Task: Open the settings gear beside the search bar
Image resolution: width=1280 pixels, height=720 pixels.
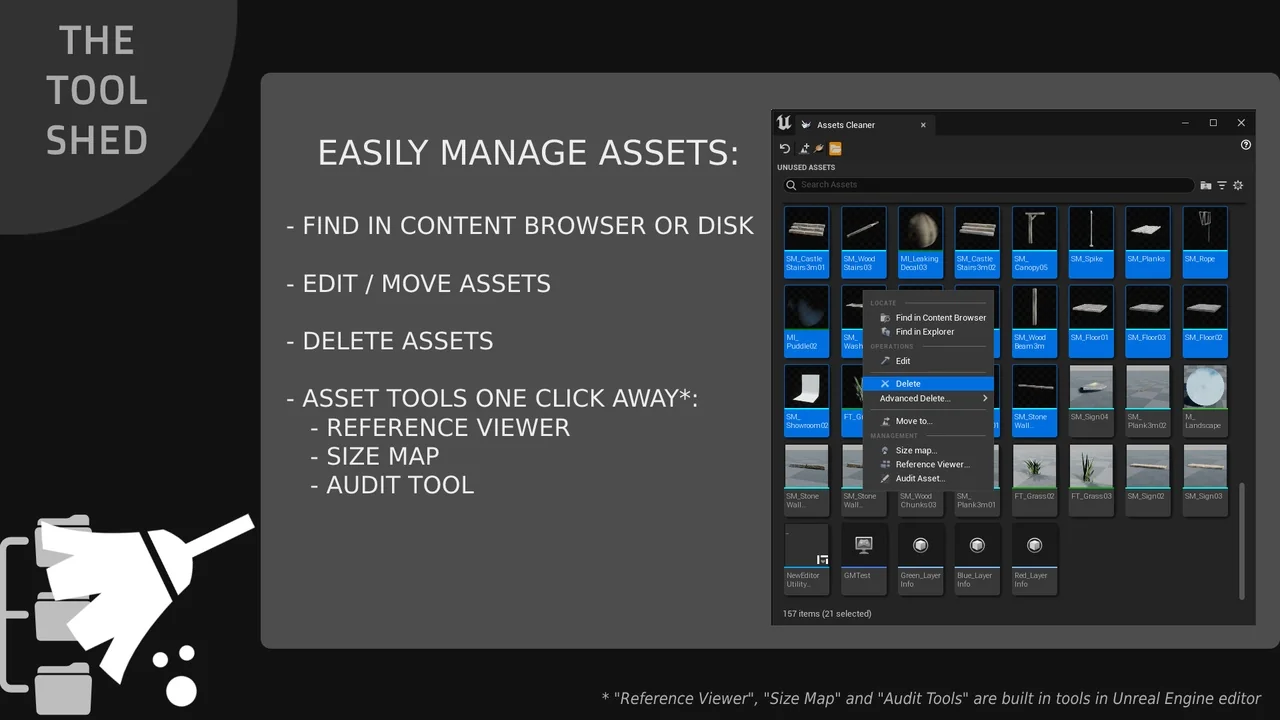Action: pos(1238,185)
